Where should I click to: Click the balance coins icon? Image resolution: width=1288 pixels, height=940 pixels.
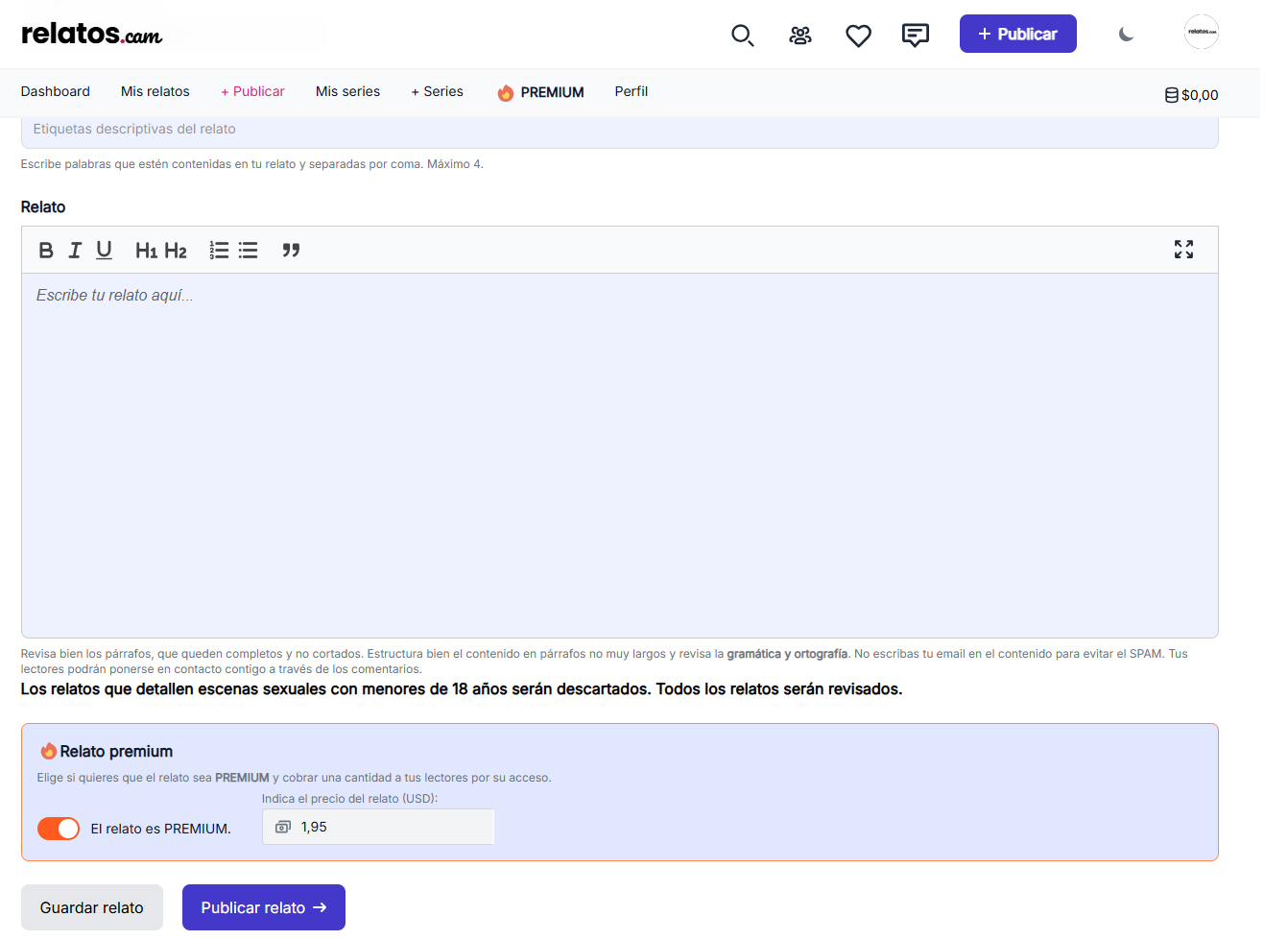[x=1171, y=95]
